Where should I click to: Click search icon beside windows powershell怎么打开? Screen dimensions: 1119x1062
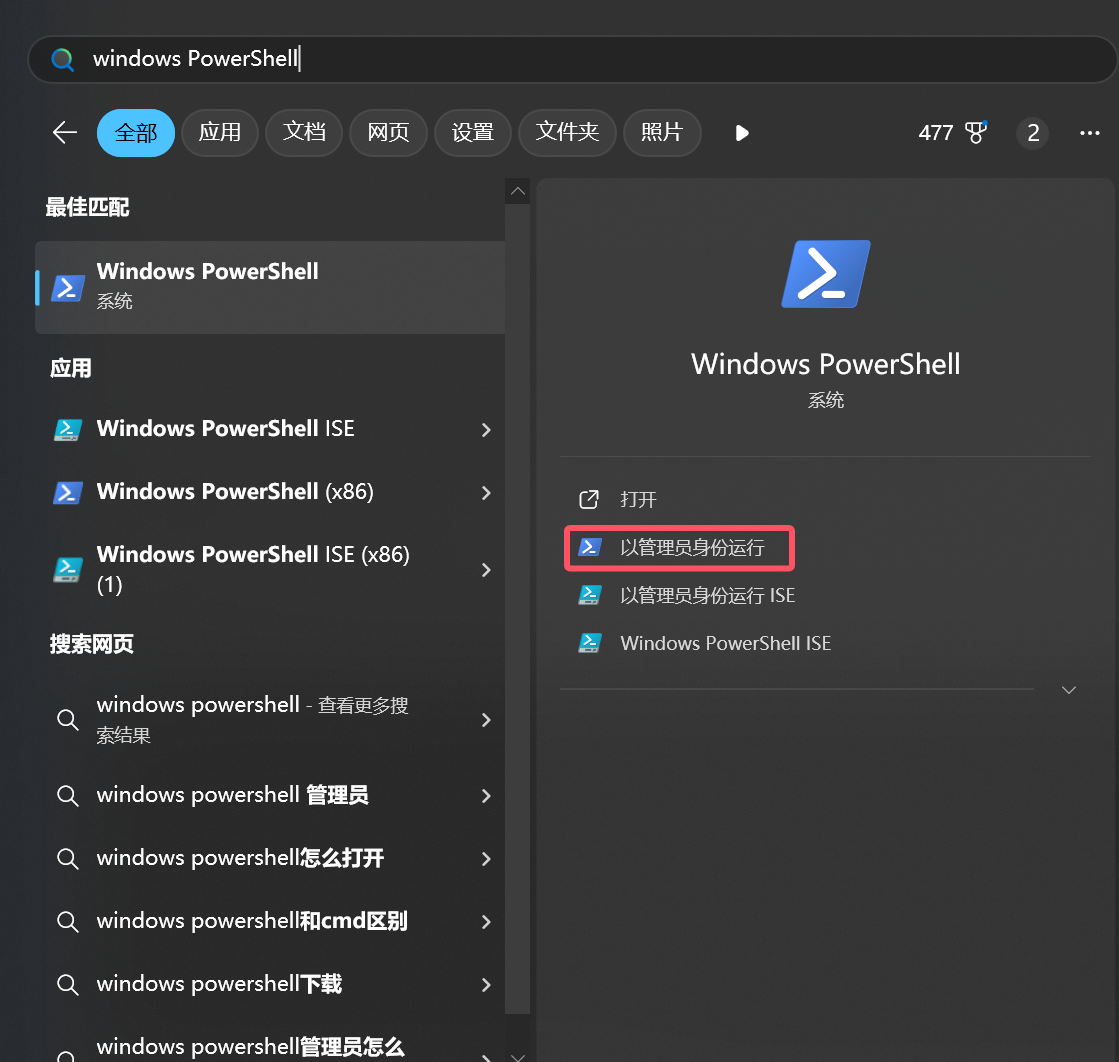coord(68,858)
